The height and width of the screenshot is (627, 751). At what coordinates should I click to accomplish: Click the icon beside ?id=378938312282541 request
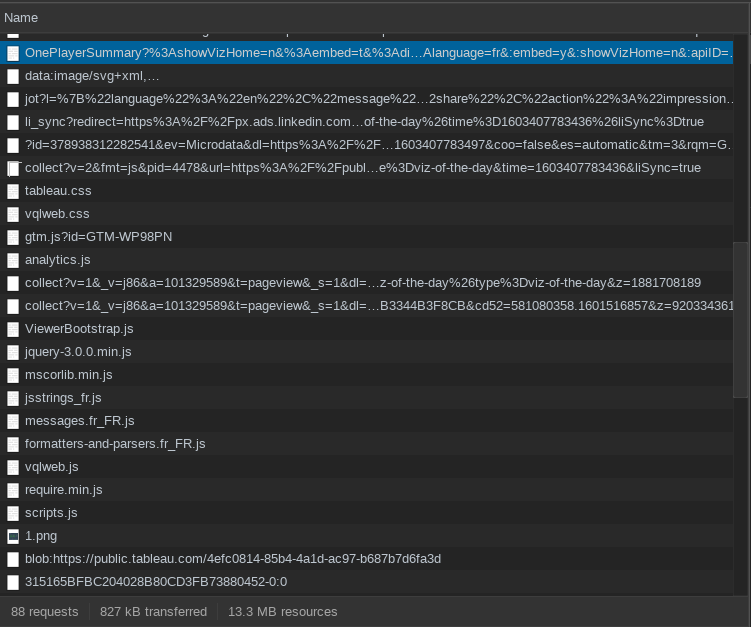coord(13,145)
